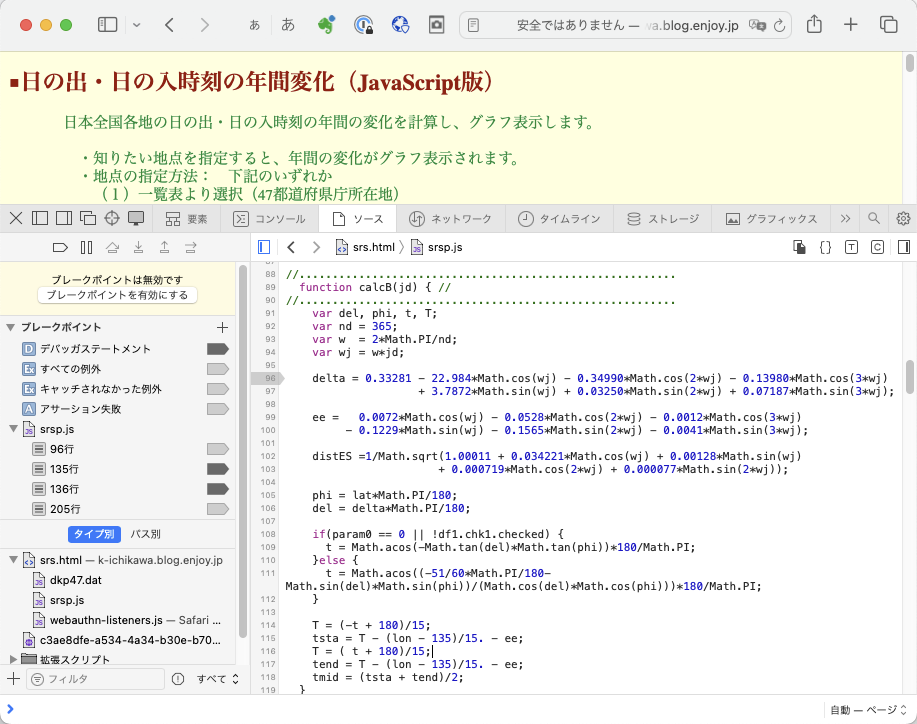Toggle the 205行 breakpoint
Viewport: 917px width, 724px height.
click(218, 509)
